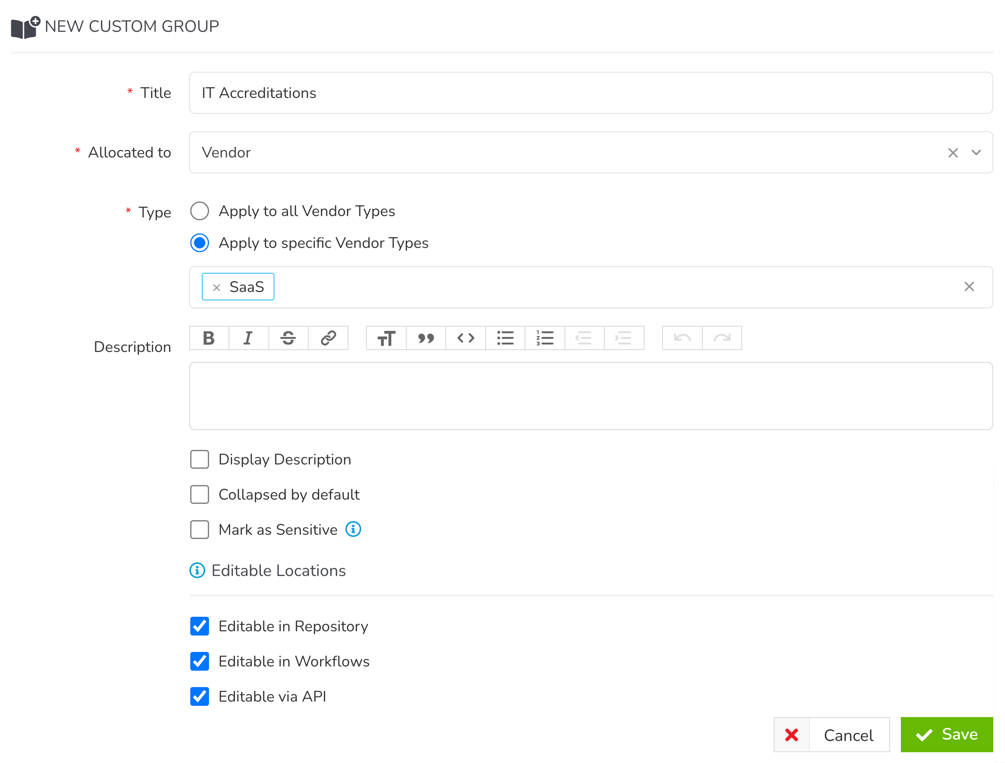1005x763 pixels.
Task: Edit the Title input field
Action: click(590, 93)
